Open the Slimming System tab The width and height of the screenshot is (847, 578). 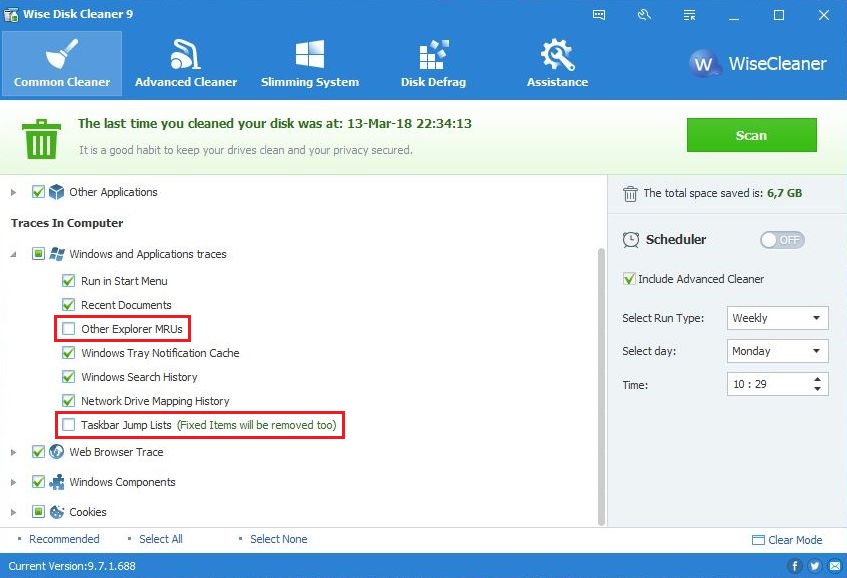pos(310,64)
